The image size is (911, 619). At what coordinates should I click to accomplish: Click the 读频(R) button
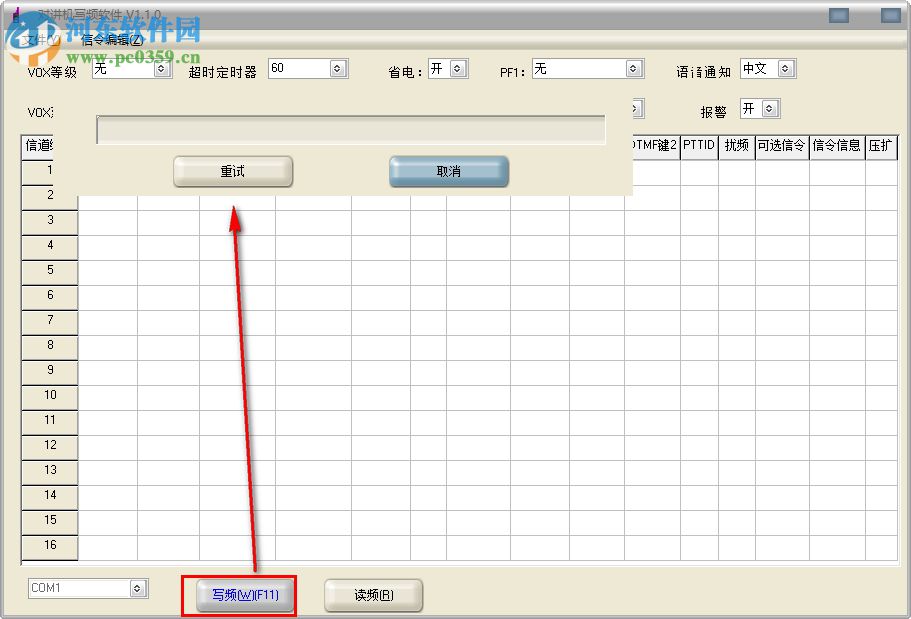pyautogui.click(x=374, y=595)
